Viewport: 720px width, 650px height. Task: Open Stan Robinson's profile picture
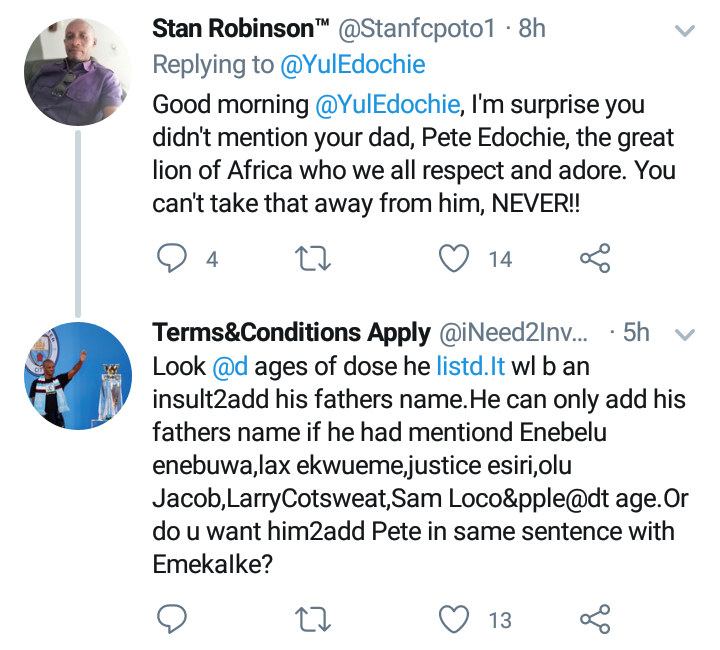click(x=77, y=71)
